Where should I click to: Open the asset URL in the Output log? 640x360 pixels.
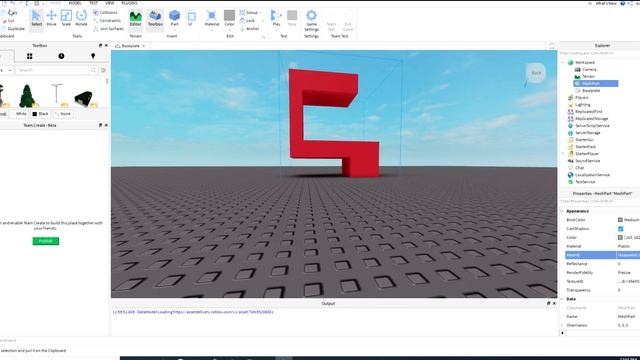[x=224, y=312]
